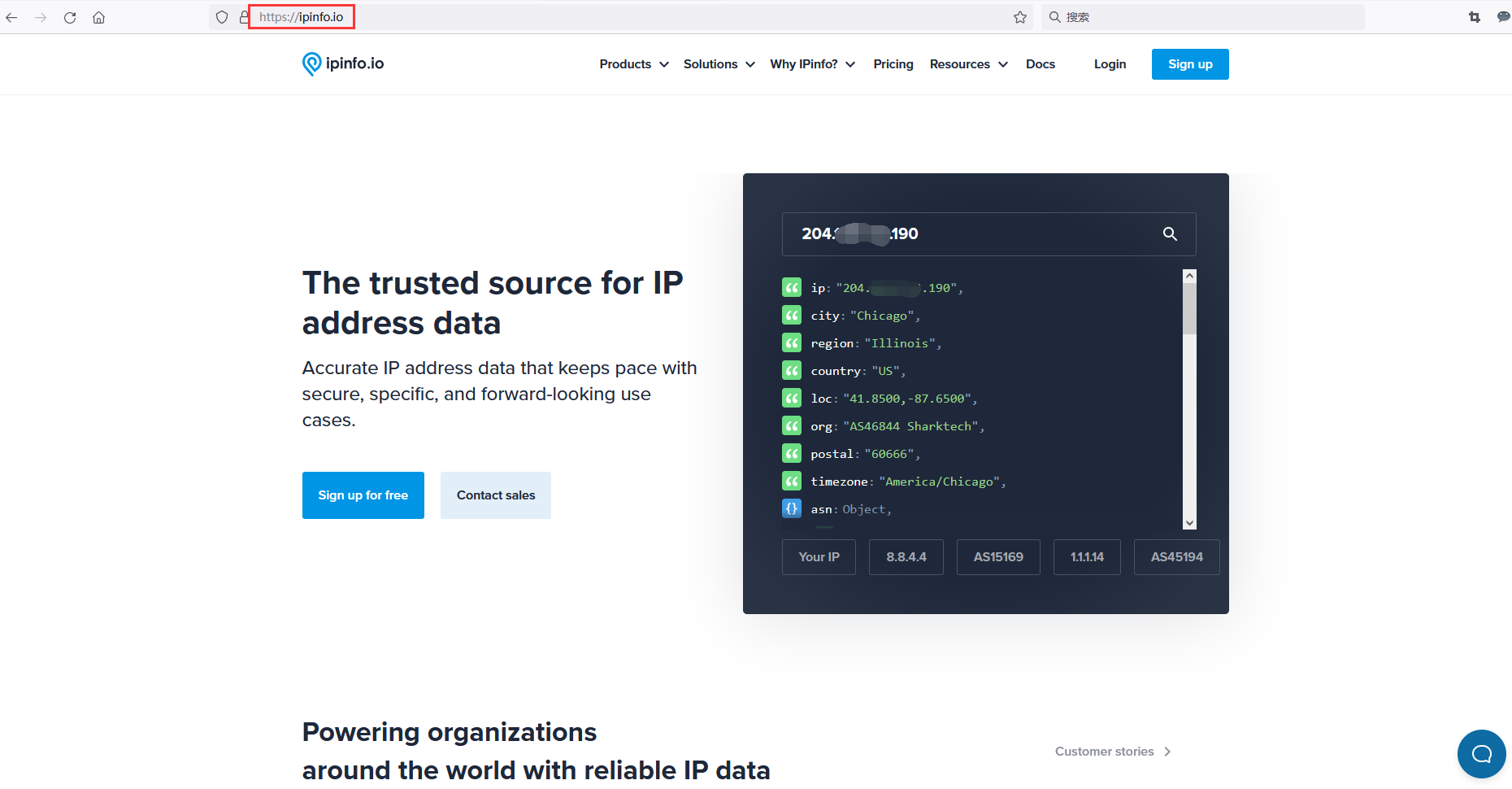Open the support chat widget button
The width and height of the screenshot is (1512, 789).
[1481, 754]
